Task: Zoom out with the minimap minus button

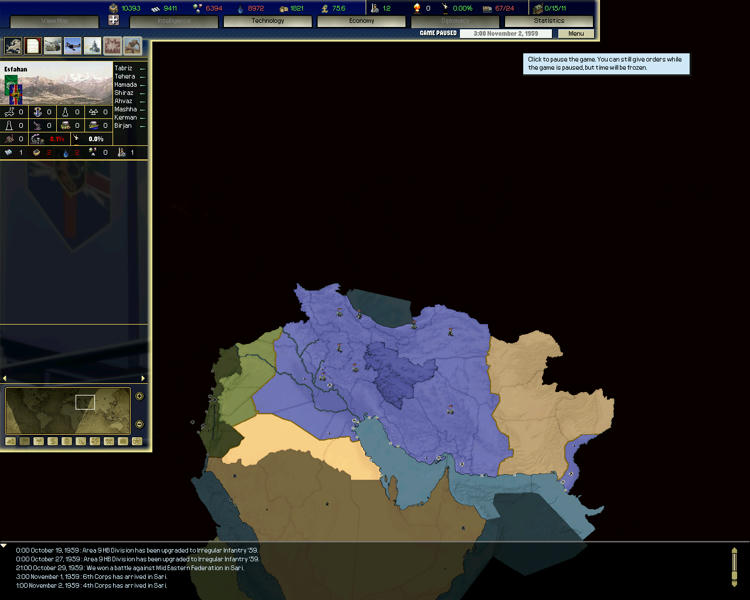Action: pyautogui.click(x=139, y=424)
